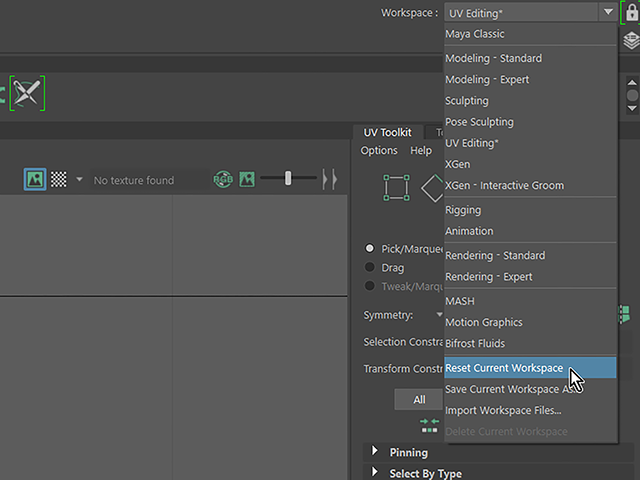Select the Drag radio button

[x=369, y=267]
